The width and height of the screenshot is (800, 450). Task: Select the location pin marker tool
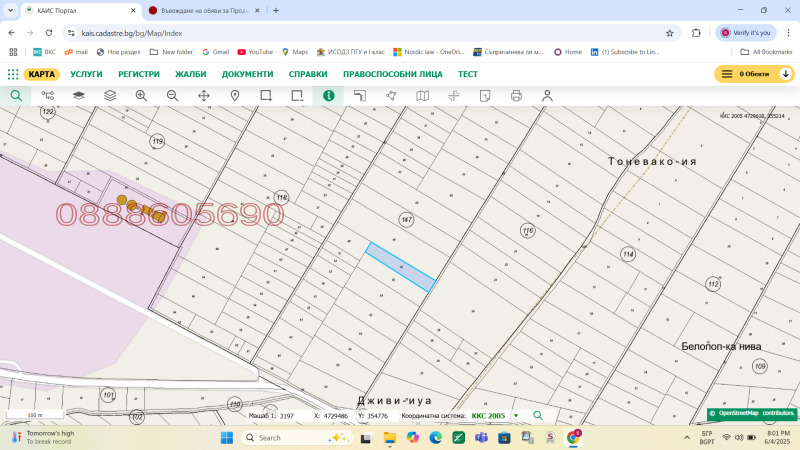tap(235, 96)
